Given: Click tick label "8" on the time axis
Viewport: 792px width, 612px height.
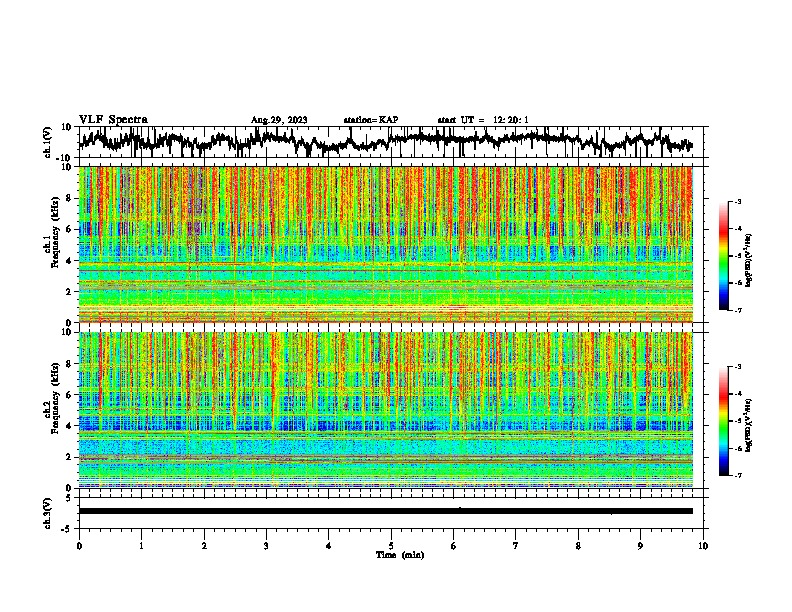Looking at the screenshot, I should point(578,546).
